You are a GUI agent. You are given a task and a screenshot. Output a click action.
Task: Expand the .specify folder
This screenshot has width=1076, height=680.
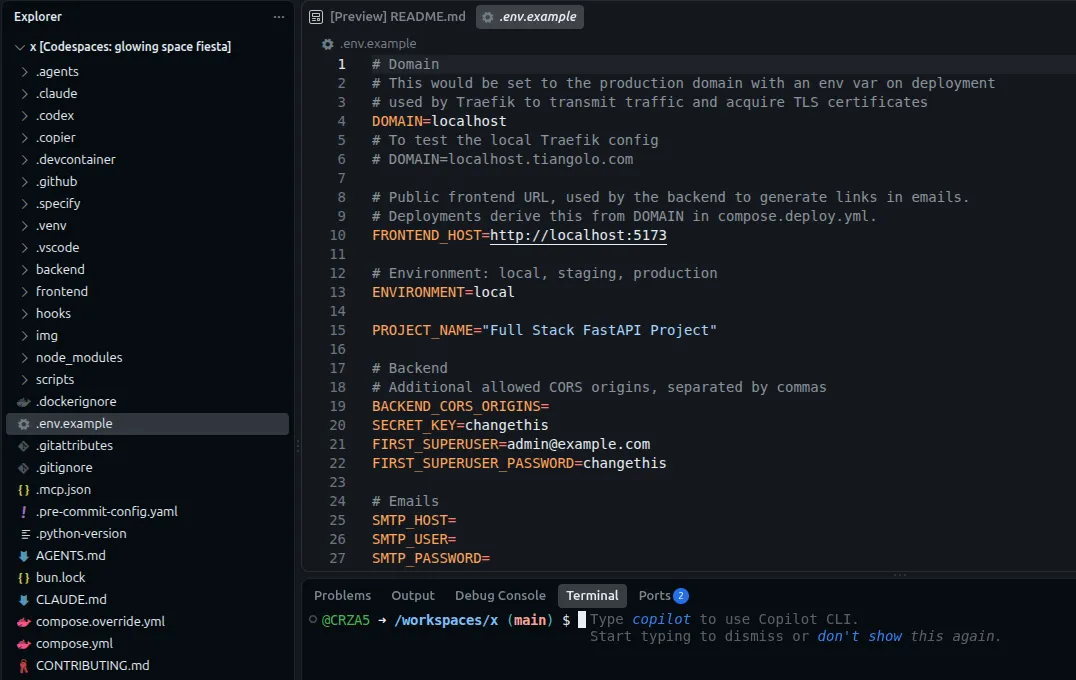(25, 203)
